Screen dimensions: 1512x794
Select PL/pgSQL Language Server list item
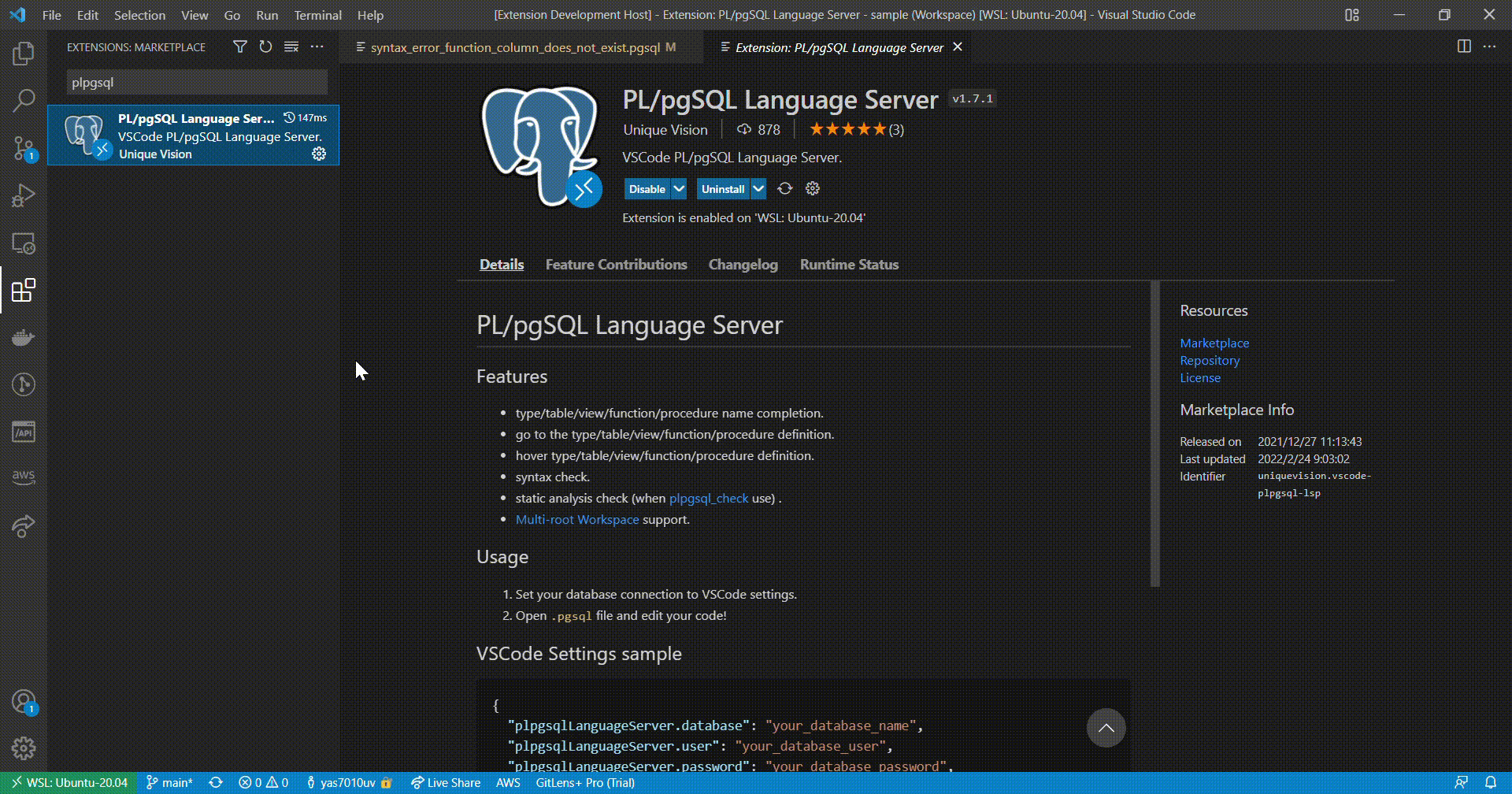point(193,135)
